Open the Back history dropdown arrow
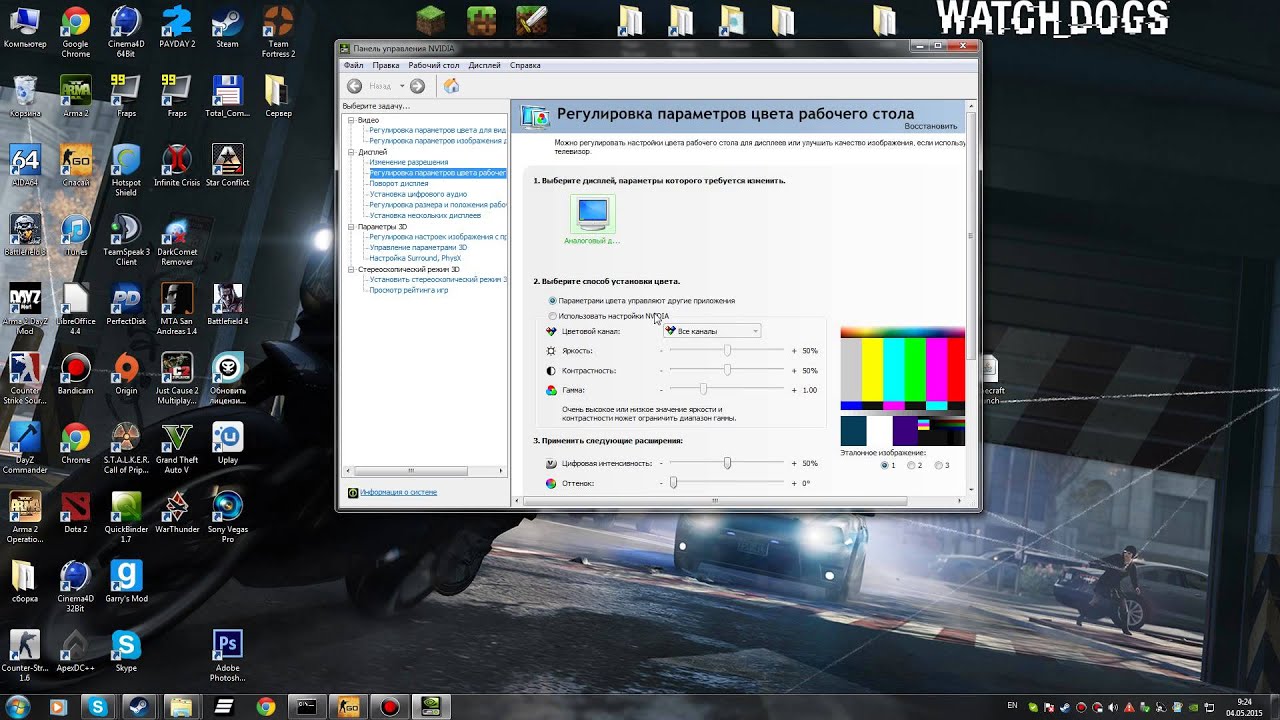 (402, 86)
